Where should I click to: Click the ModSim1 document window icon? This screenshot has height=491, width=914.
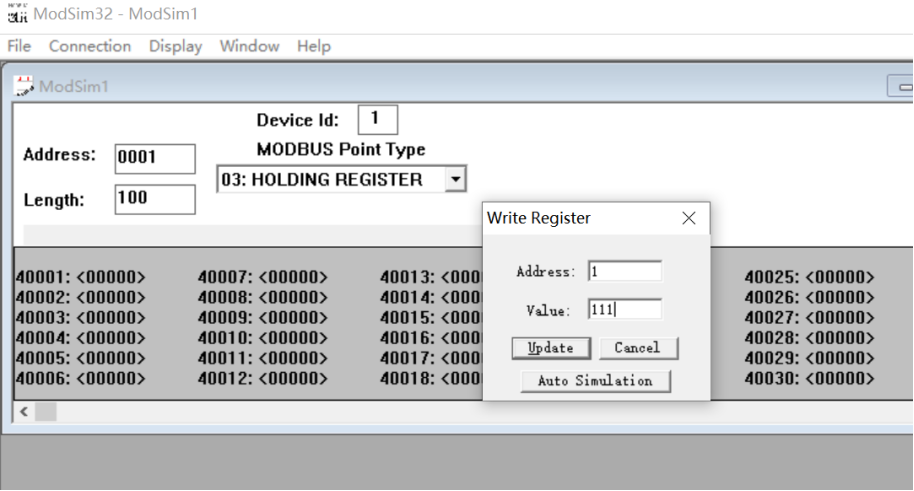(x=24, y=86)
